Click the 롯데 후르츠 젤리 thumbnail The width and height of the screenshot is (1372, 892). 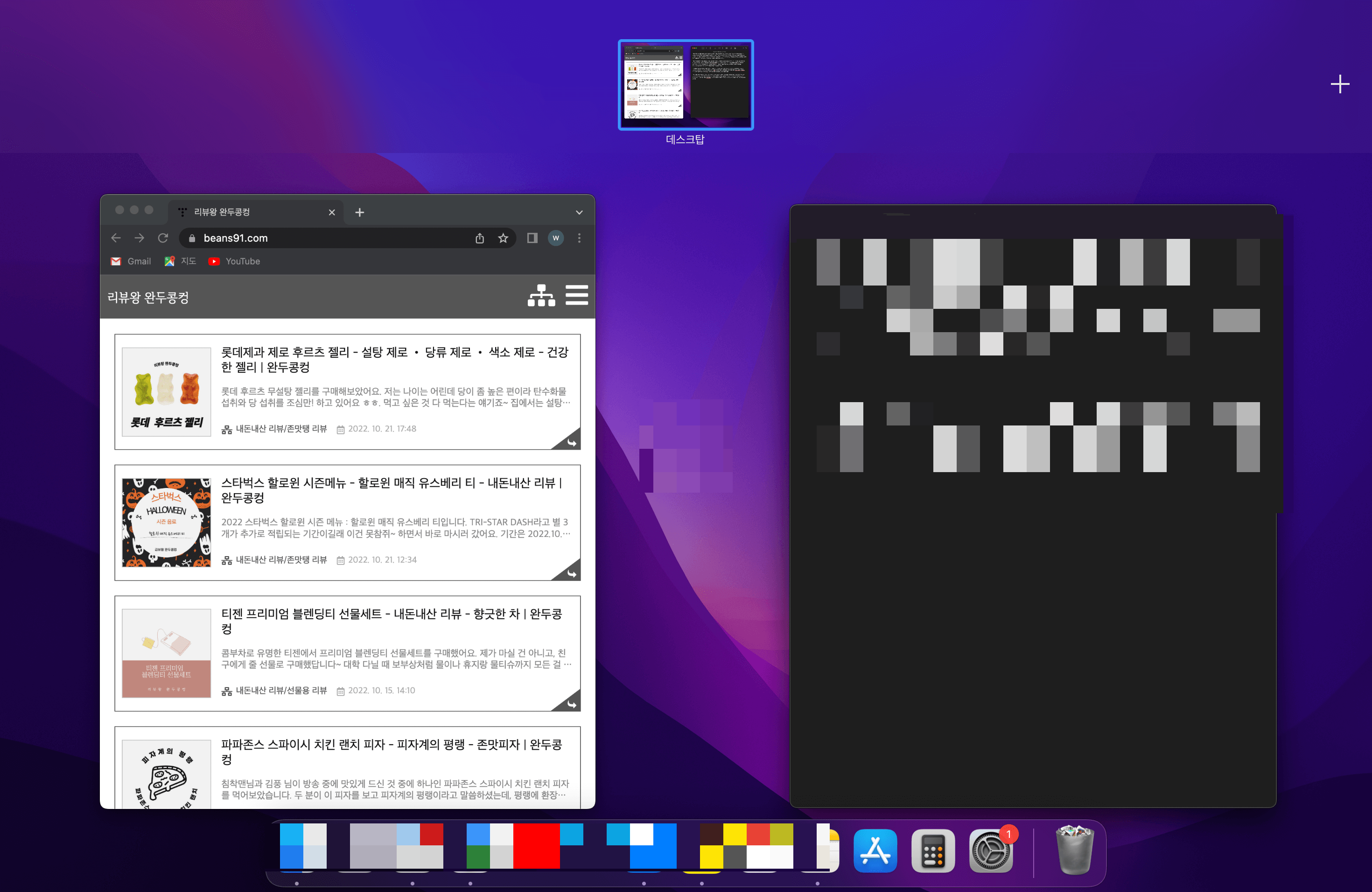click(x=167, y=392)
